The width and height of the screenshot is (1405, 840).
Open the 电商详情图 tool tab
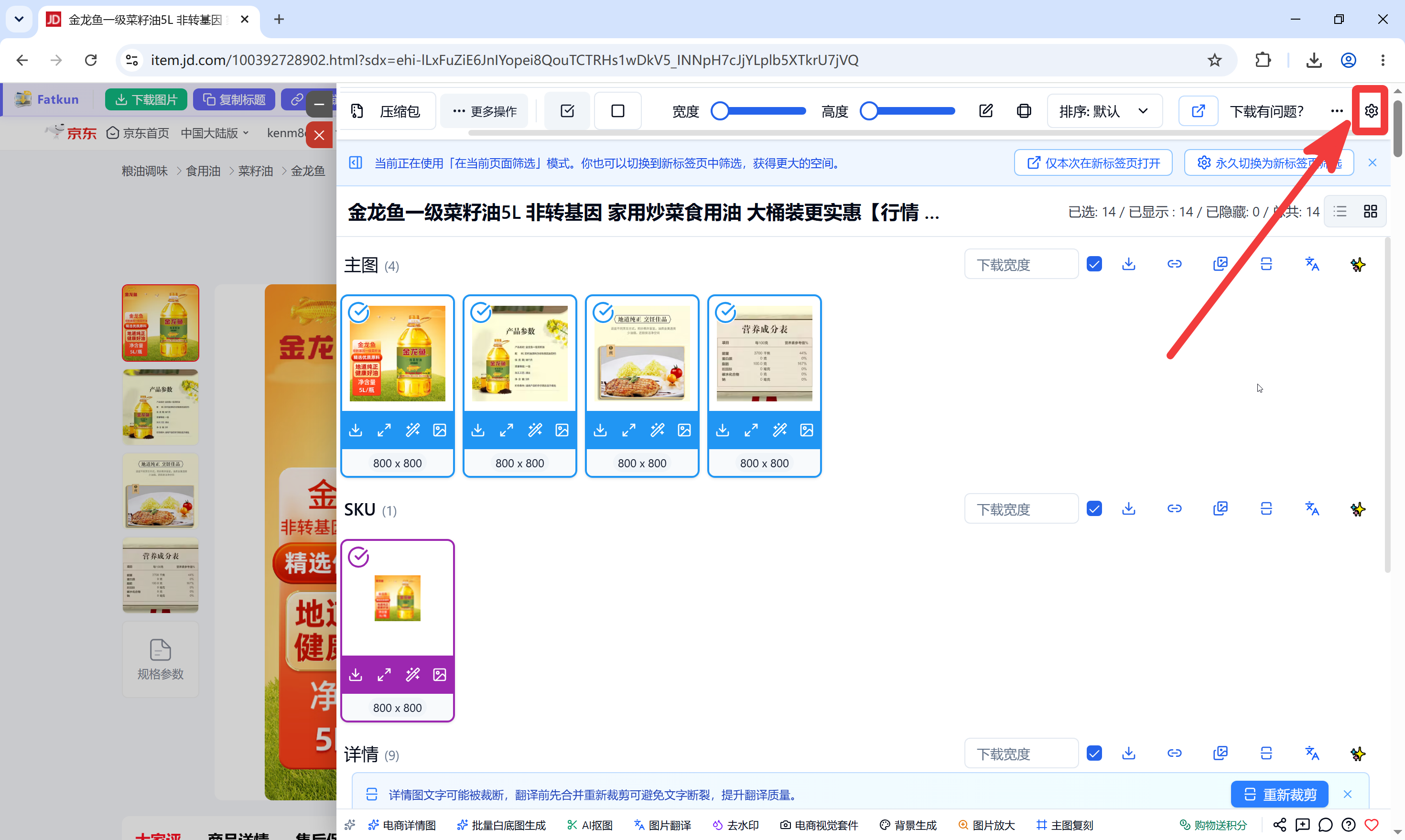(x=402, y=825)
